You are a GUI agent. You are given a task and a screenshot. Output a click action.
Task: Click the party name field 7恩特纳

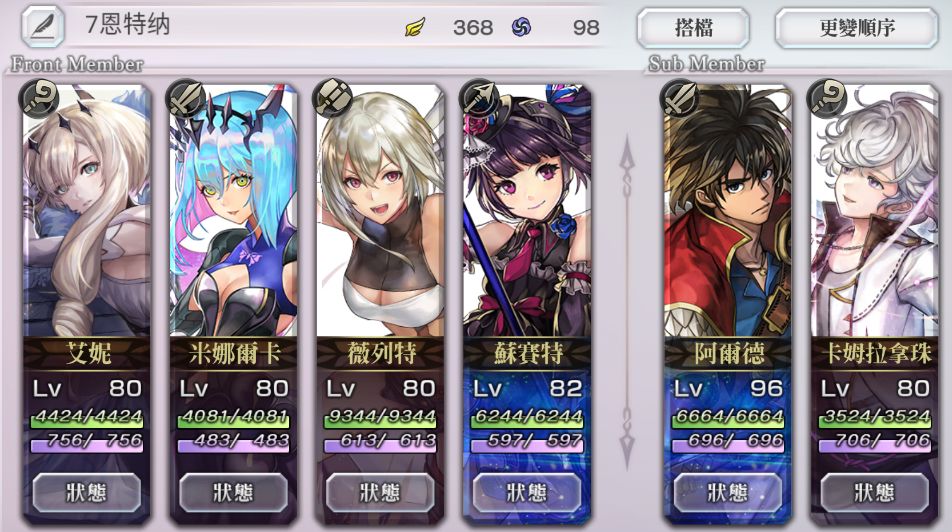click(x=128, y=25)
